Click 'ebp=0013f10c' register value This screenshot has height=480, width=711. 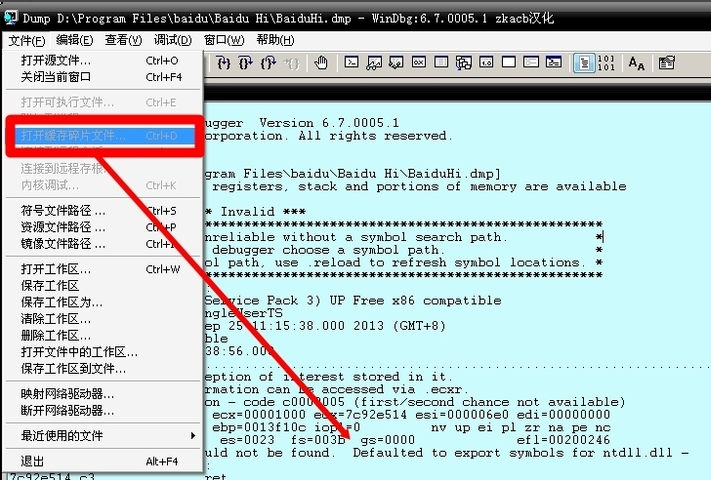(259, 427)
